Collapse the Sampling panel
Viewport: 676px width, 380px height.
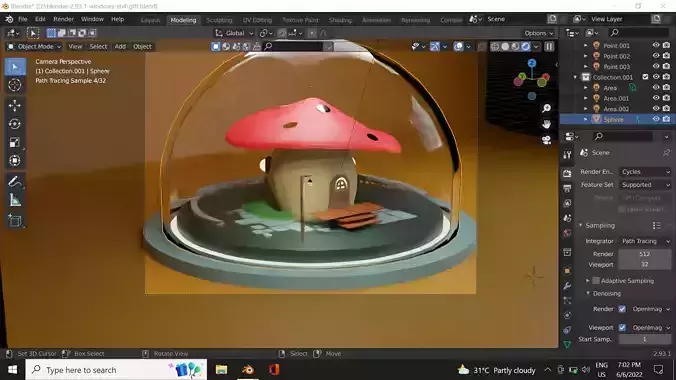(x=581, y=226)
